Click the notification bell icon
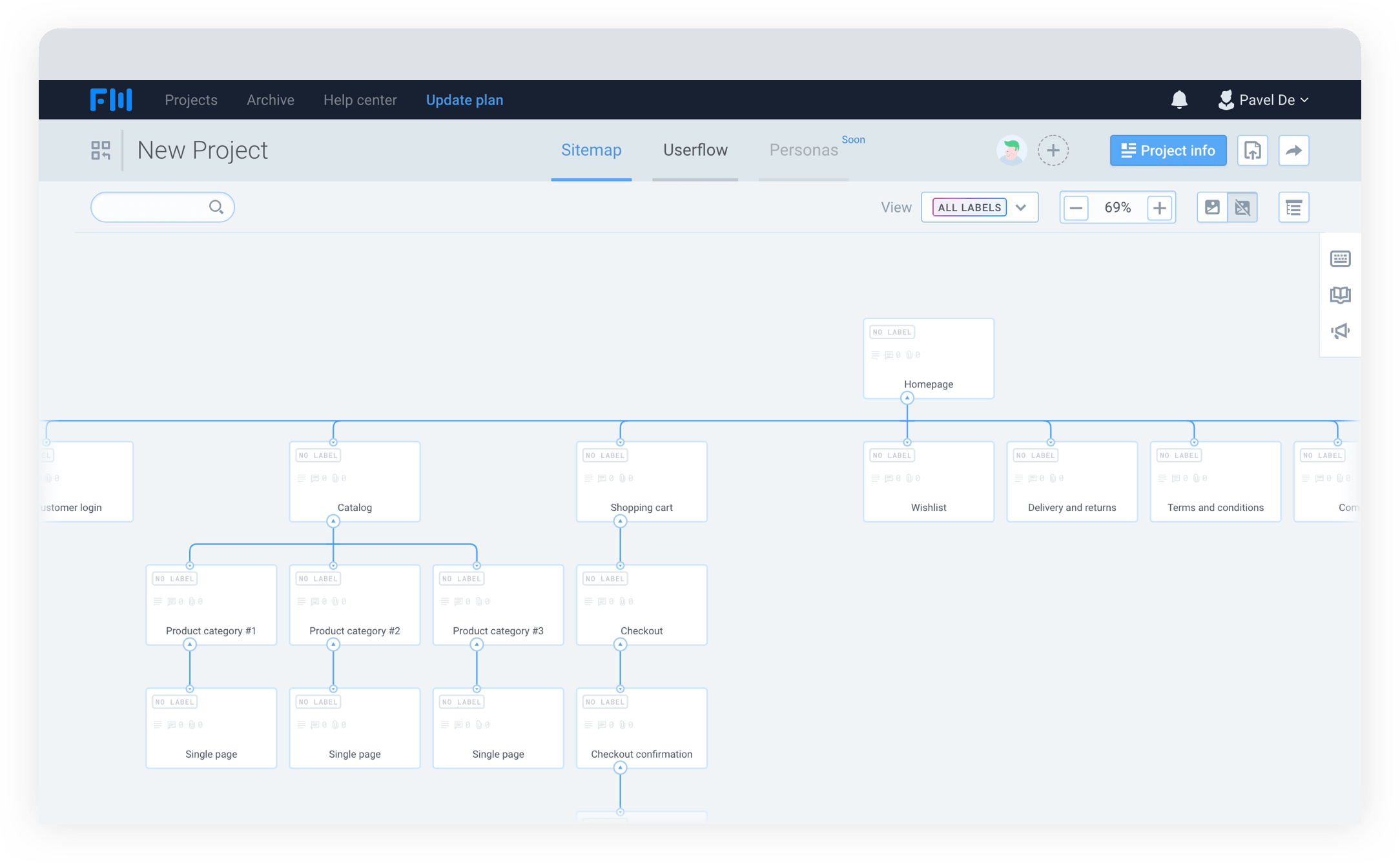Image resolution: width=1400 pixels, height=863 pixels. click(x=1179, y=99)
